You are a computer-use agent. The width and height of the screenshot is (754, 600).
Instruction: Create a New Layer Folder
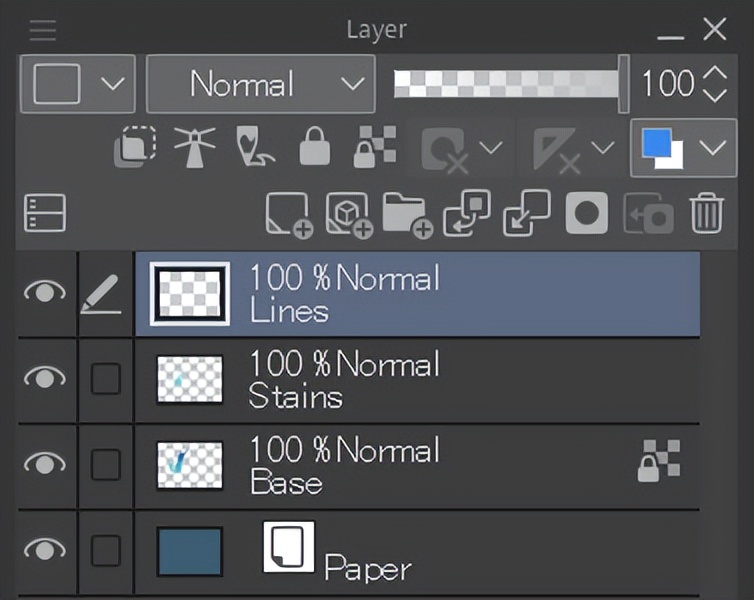pyautogui.click(x=407, y=214)
